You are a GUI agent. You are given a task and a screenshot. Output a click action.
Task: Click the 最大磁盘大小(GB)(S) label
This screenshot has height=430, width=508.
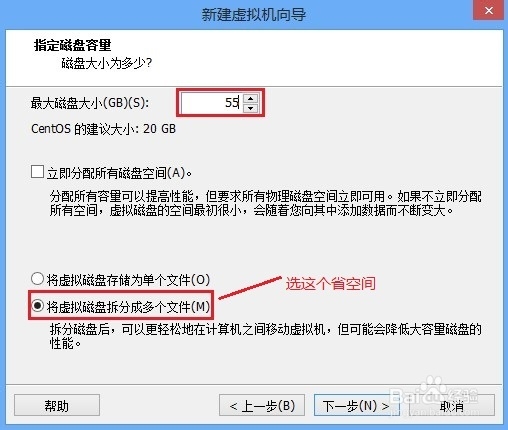(90, 103)
